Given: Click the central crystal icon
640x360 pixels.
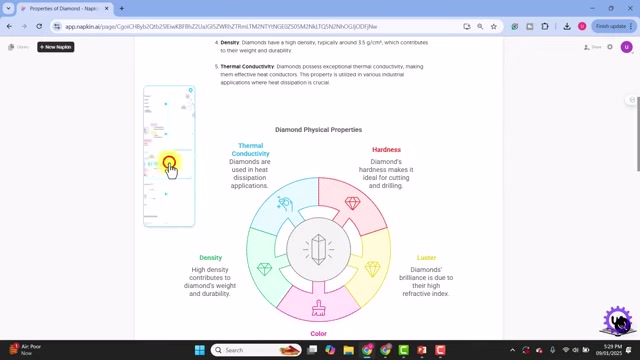Looking at the screenshot, I should 318,250.
